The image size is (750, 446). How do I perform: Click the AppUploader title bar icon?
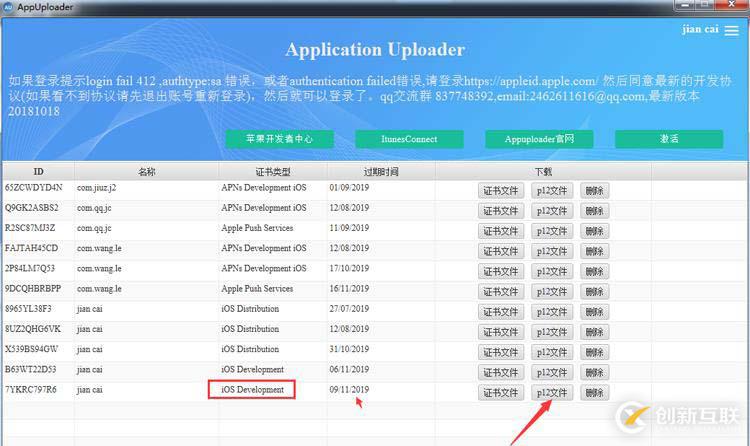(x=8, y=7)
